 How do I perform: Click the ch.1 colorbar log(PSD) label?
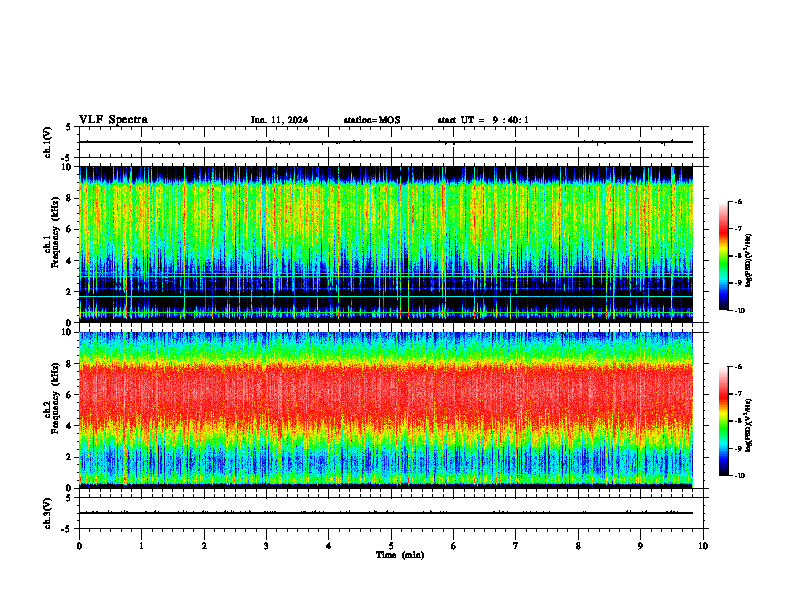[x=749, y=261]
